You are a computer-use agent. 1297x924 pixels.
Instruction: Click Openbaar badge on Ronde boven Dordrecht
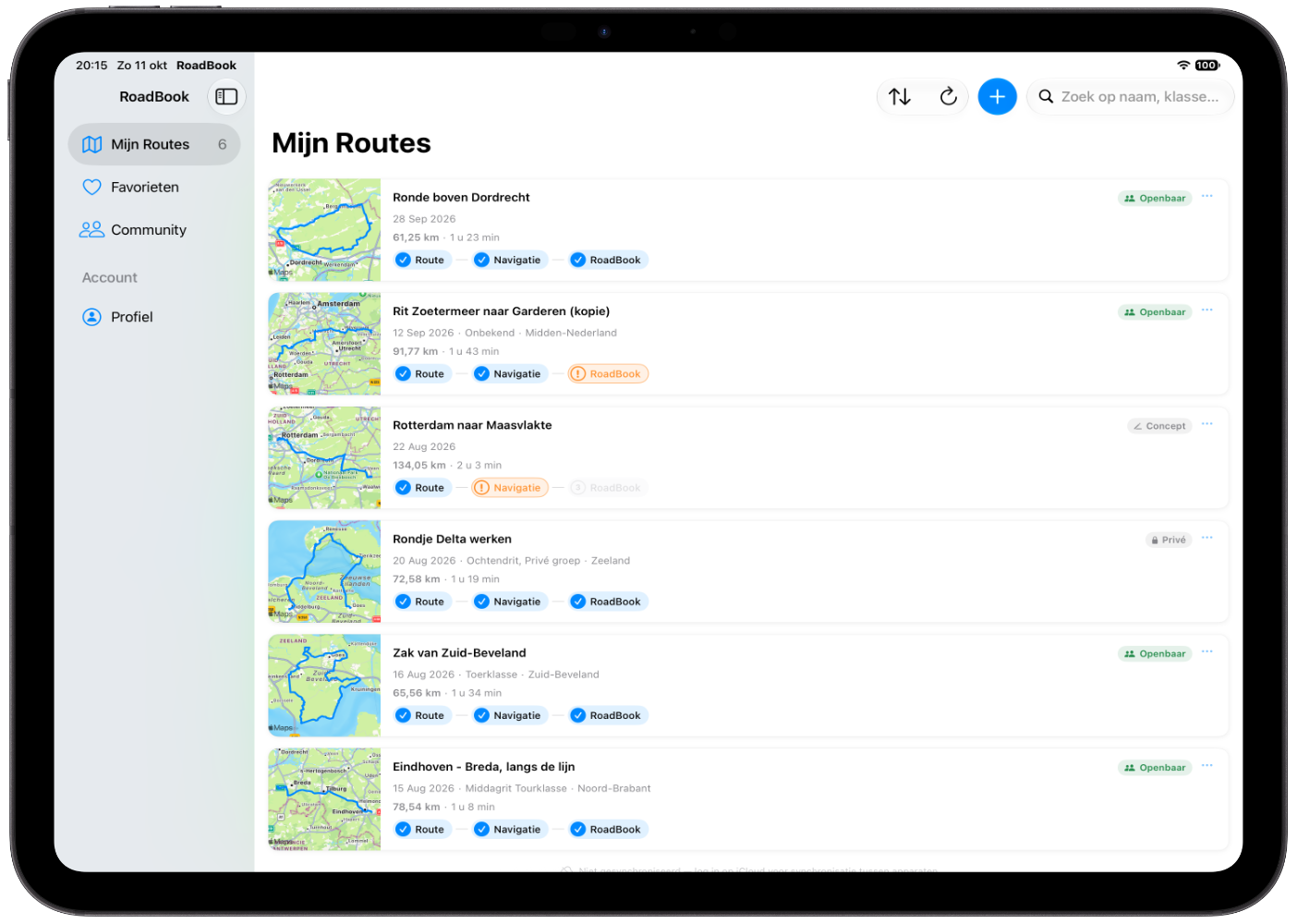coord(1155,198)
